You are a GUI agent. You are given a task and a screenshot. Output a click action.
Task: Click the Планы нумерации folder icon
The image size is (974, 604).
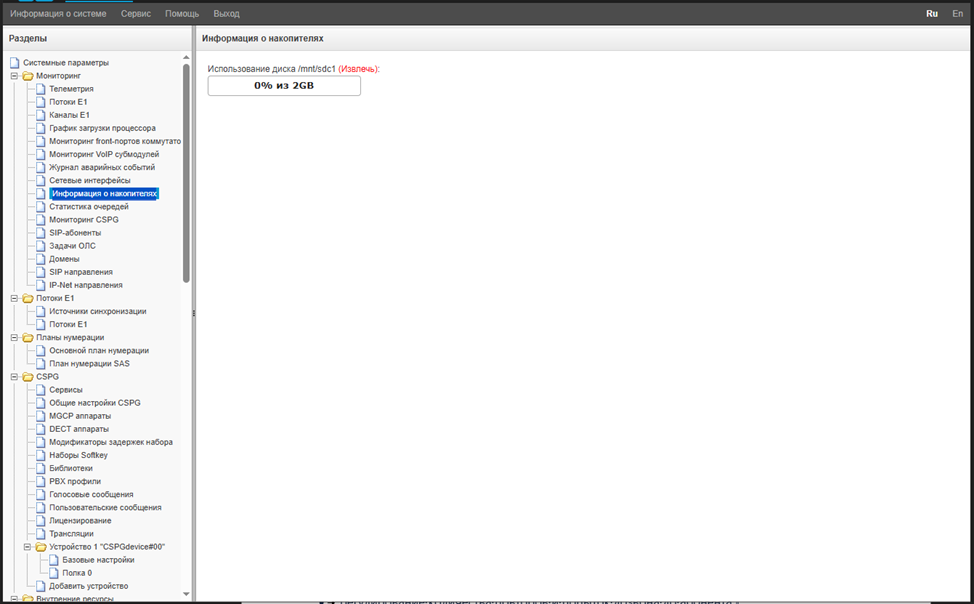tap(28, 338)
